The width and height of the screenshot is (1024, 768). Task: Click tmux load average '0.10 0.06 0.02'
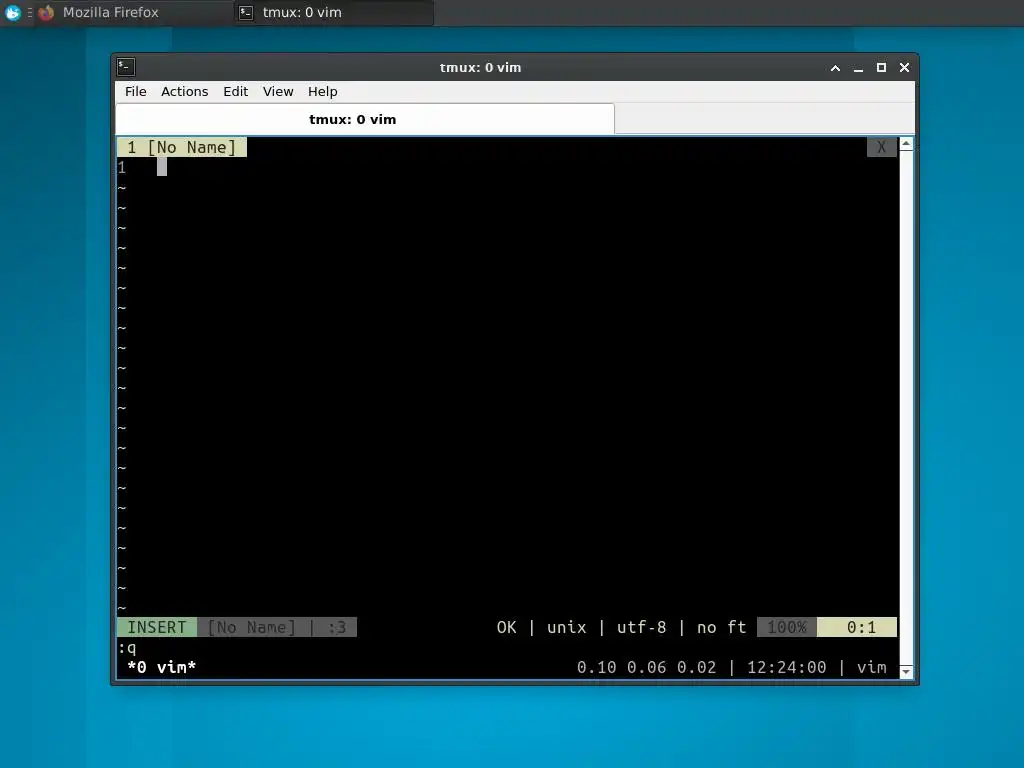click(x=646, y=667)
